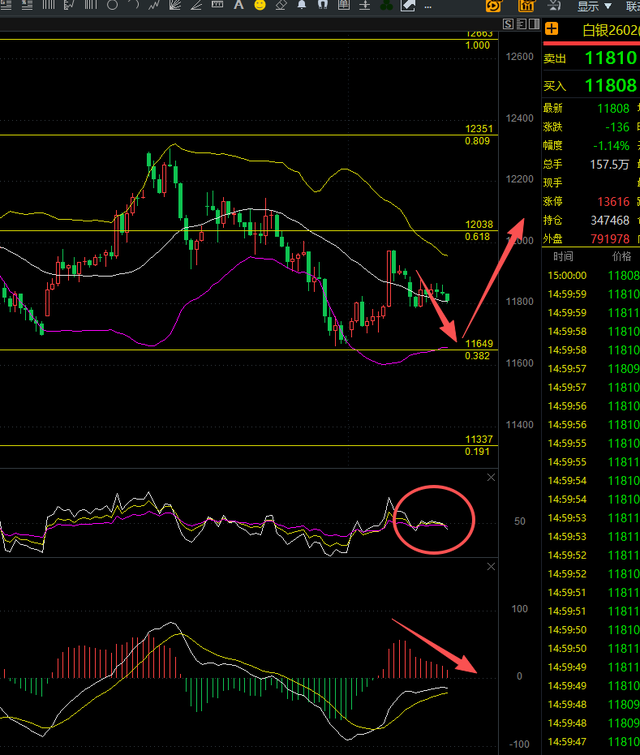Click the 幅度 value -1.14%
This screenshot has height=755, width=640.
611,145
